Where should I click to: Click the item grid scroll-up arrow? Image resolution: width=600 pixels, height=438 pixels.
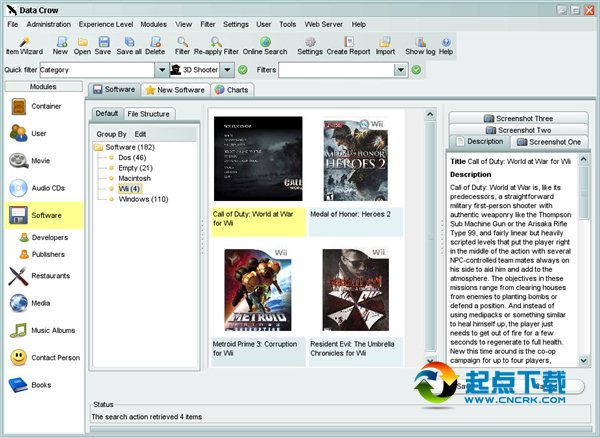click(x=430, y=114)
